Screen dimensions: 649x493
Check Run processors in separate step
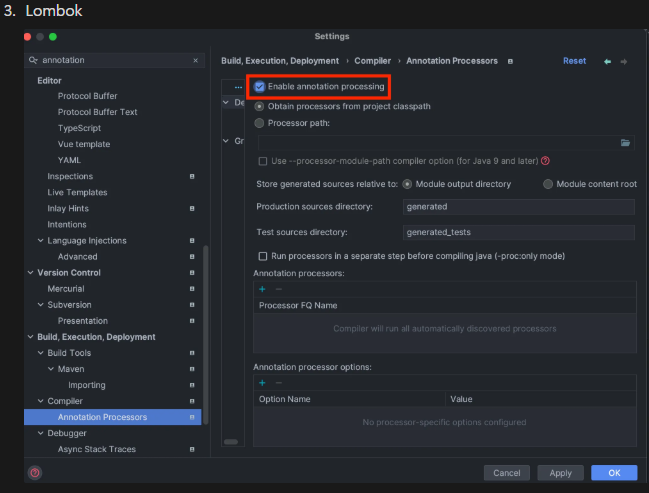tap(262, 256)
